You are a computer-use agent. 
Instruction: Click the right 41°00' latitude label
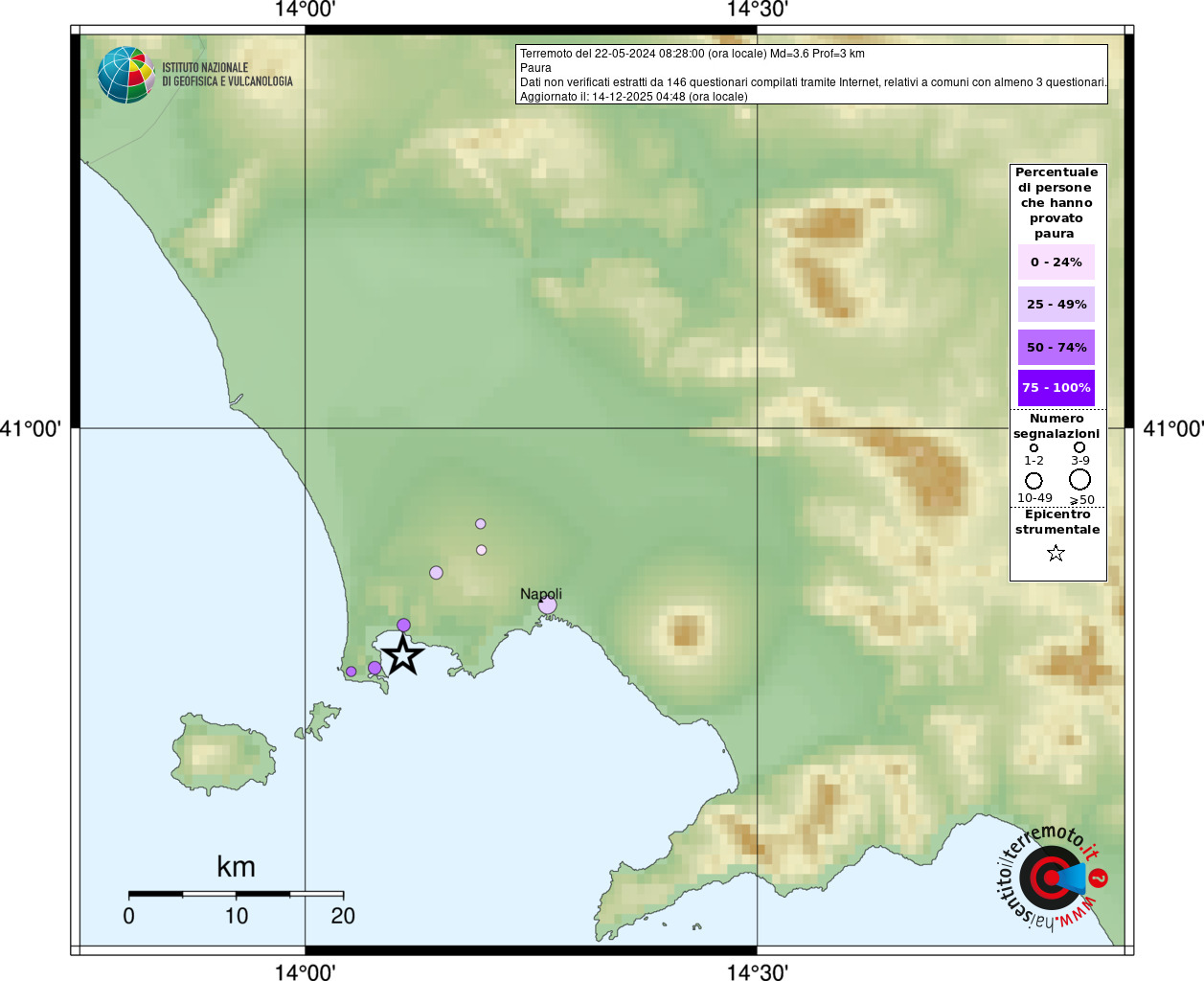1173,428
